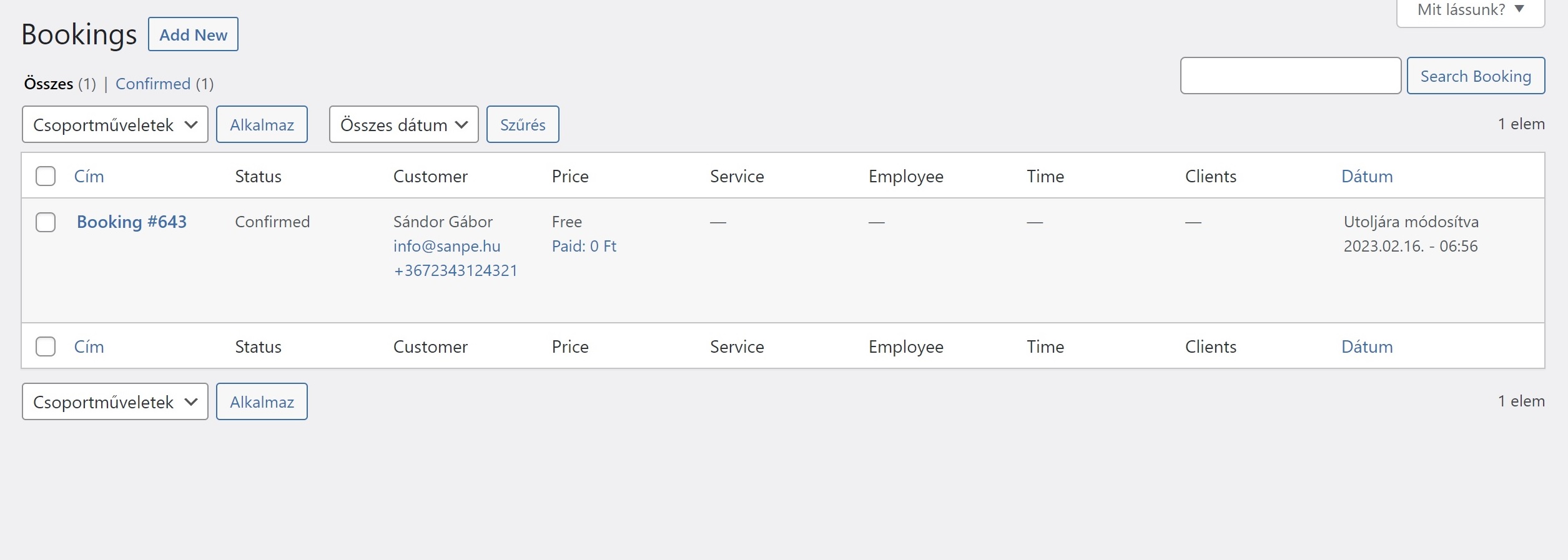Click the +3672343124321 phone link
This screenshot has width=1568, height=560.
455,271
